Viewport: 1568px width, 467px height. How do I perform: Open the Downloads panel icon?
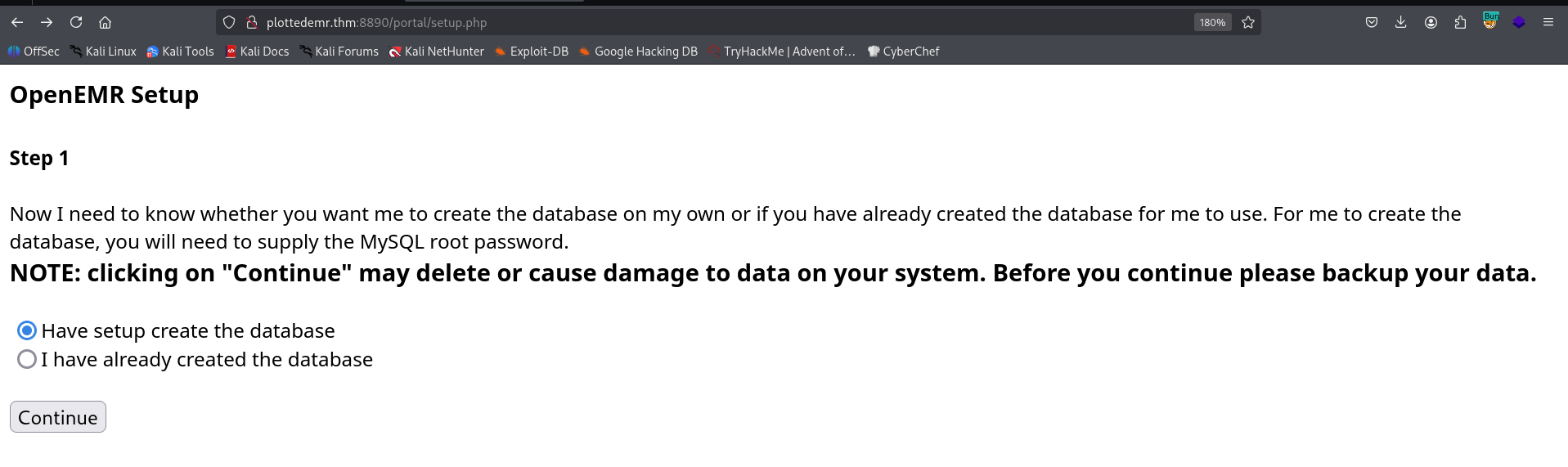[x=1401, y=22]
